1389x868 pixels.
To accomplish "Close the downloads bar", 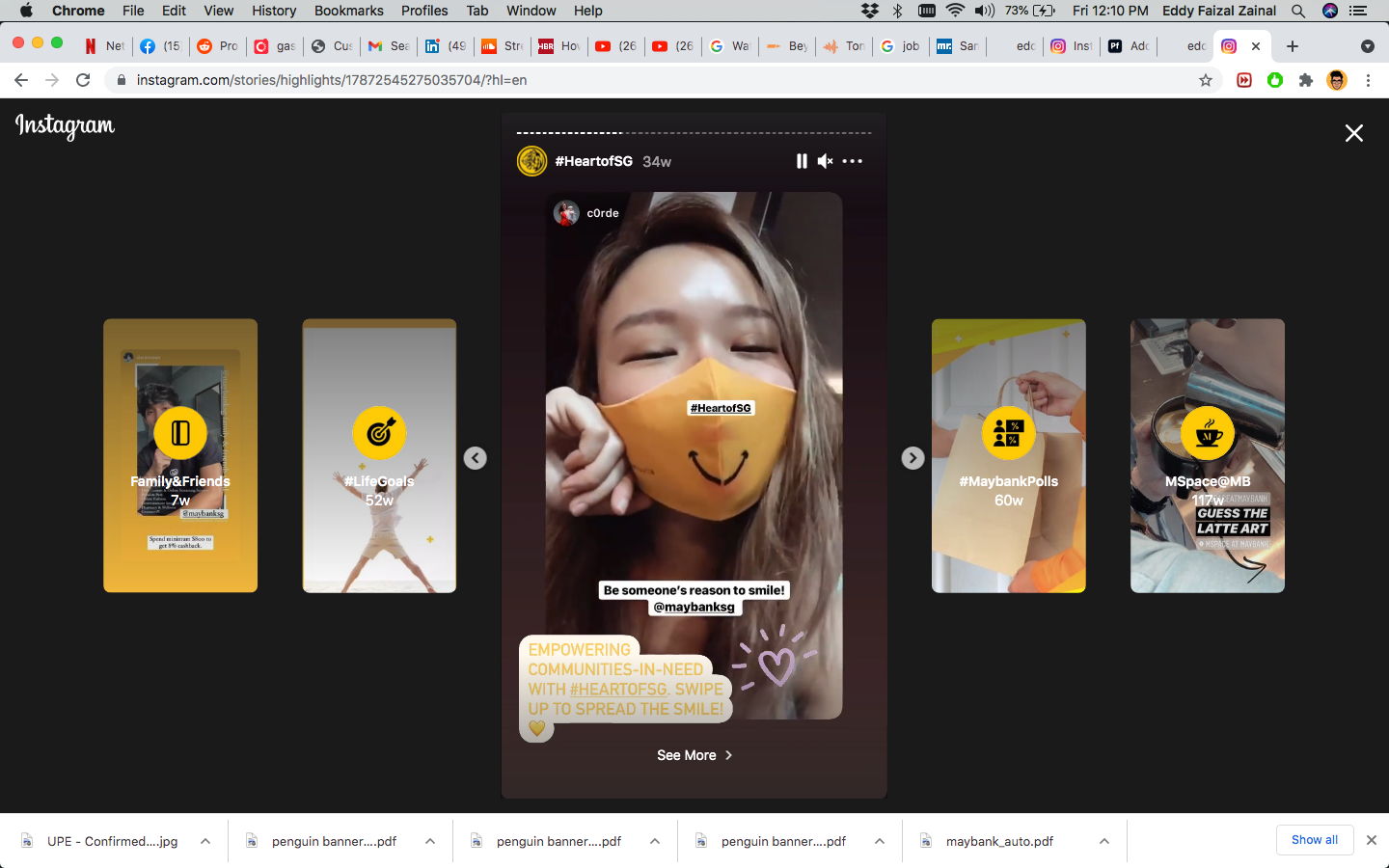I will [x=1372, y=840].
